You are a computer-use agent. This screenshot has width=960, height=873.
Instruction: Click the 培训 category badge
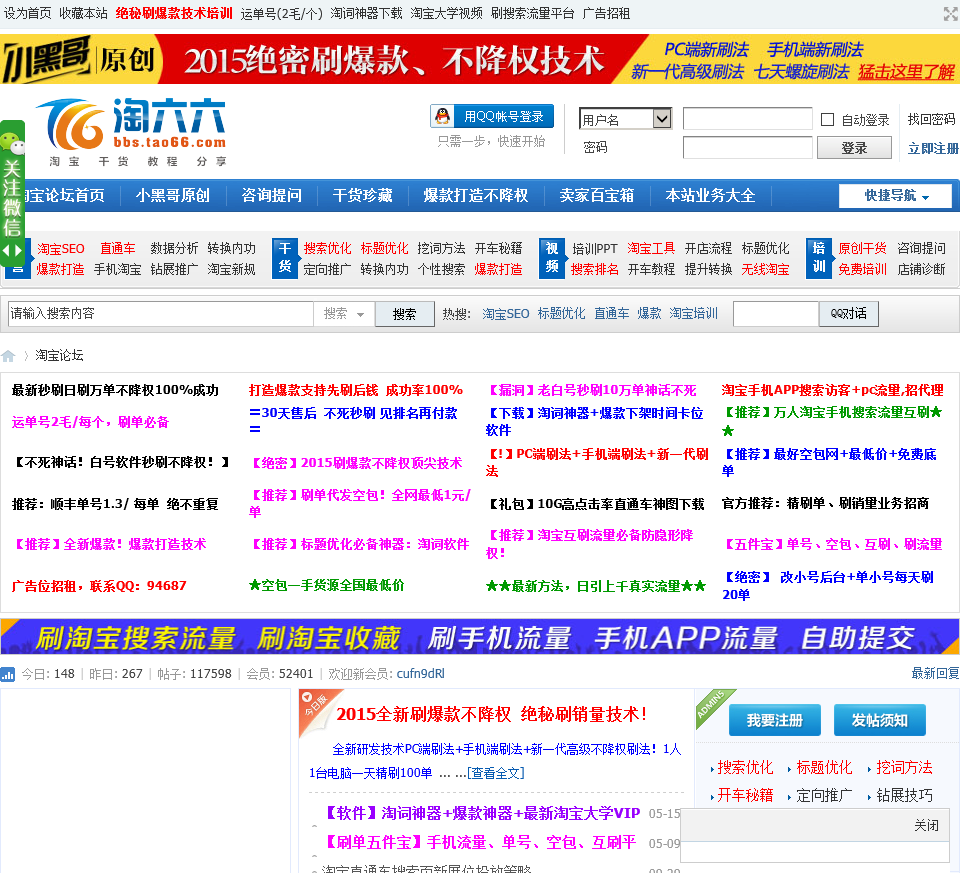pyautogui.click(x=819, y=258)
